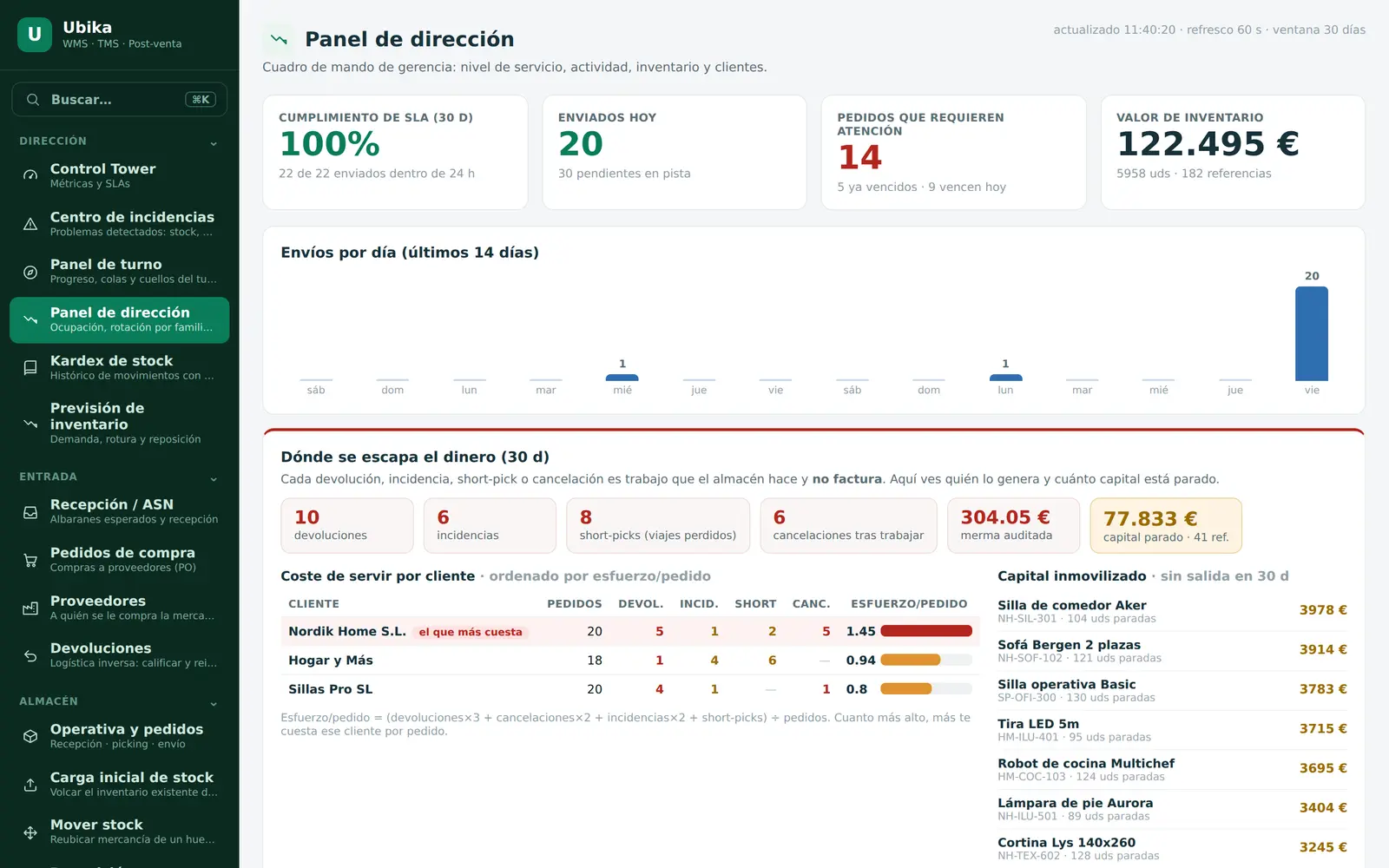
Task: Collapse the DIRECCIÓN section
Action: point(214,142)
